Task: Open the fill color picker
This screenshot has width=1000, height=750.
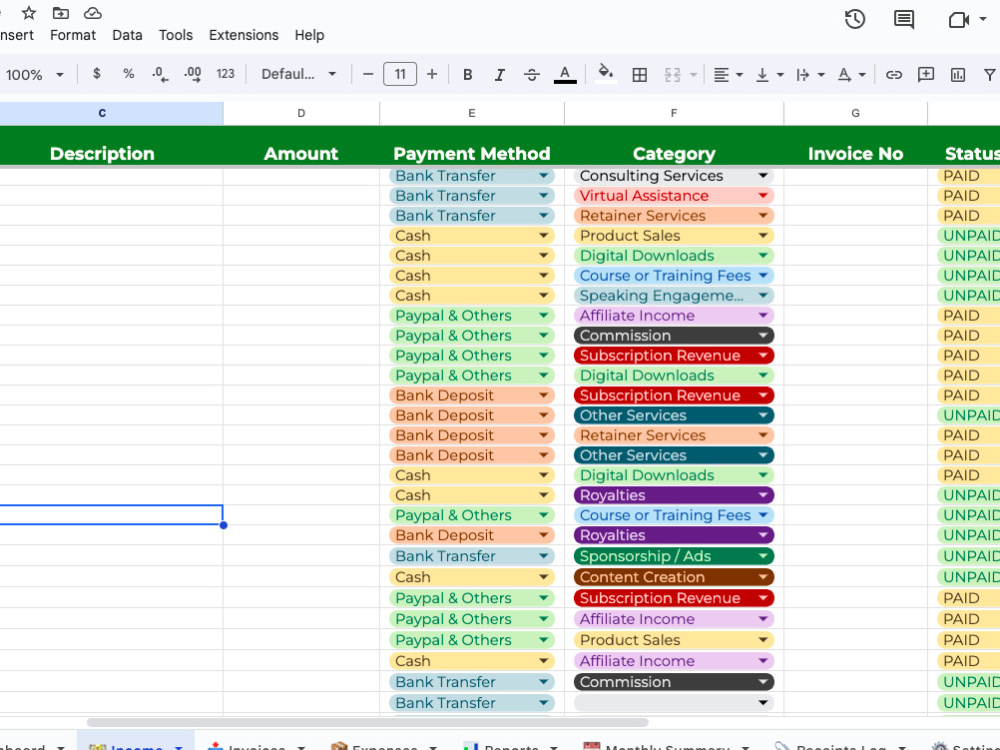Action: click(x=605, y=74)
